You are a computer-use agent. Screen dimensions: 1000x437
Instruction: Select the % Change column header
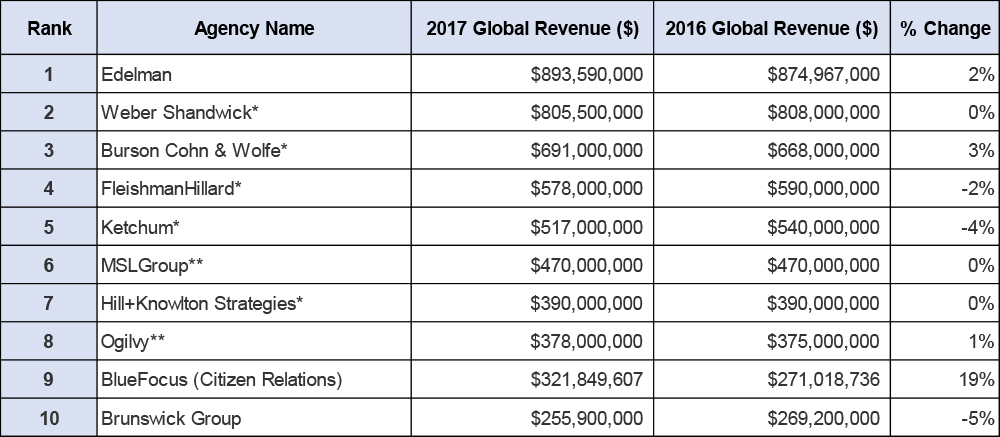tap(944, 28)
